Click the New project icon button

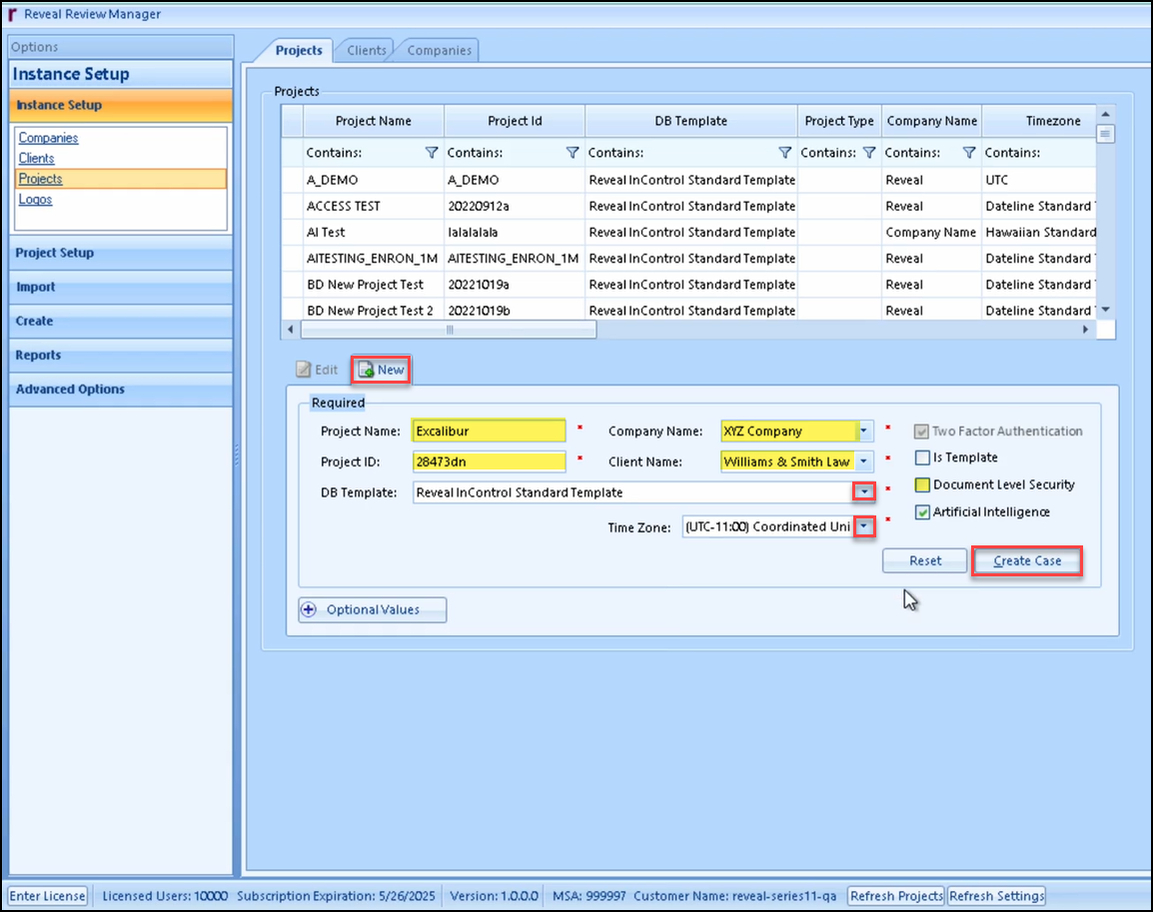point(367,370)
